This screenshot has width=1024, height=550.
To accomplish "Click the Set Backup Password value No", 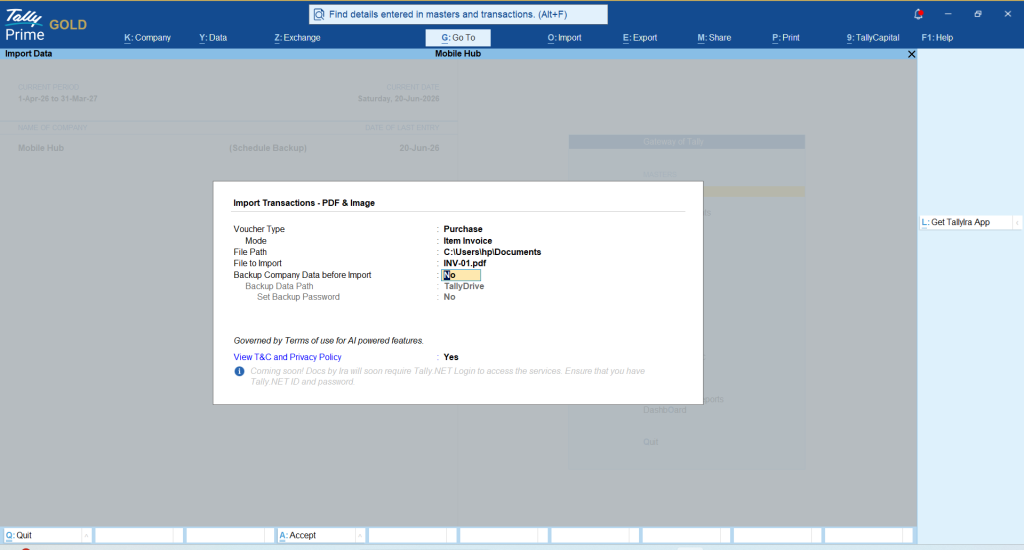I will 449,297.
